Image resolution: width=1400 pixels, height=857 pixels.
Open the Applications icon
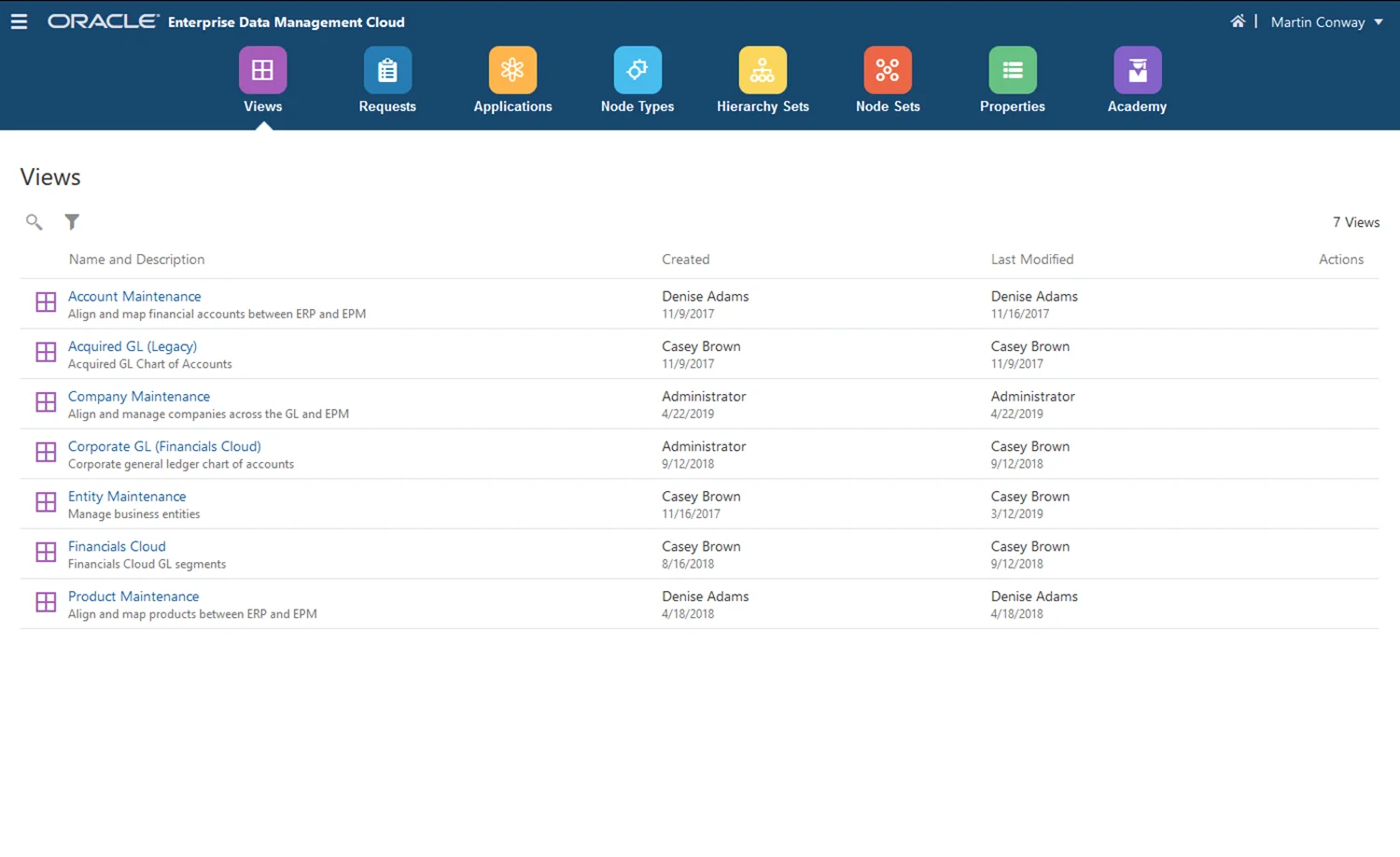point(512,70)
